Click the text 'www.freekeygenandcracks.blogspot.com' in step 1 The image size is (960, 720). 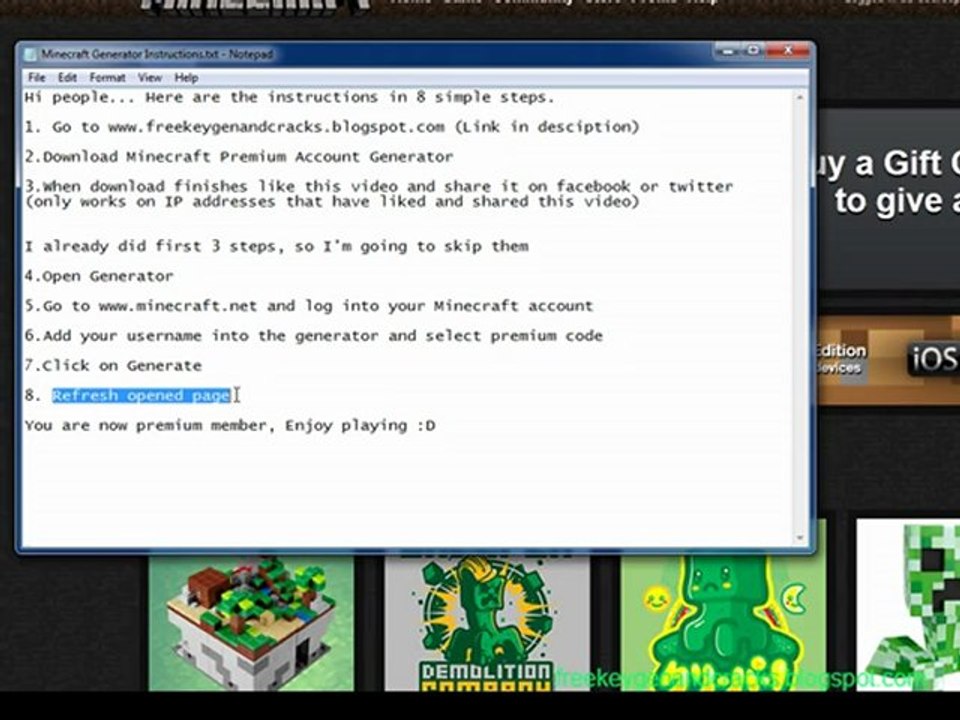pos(276,127)
